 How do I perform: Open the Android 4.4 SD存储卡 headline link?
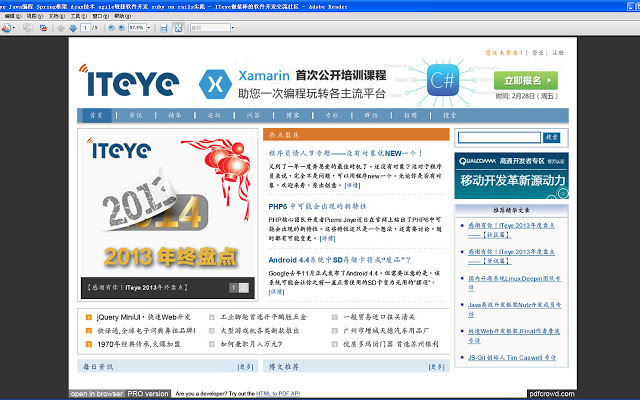point(340,260)
